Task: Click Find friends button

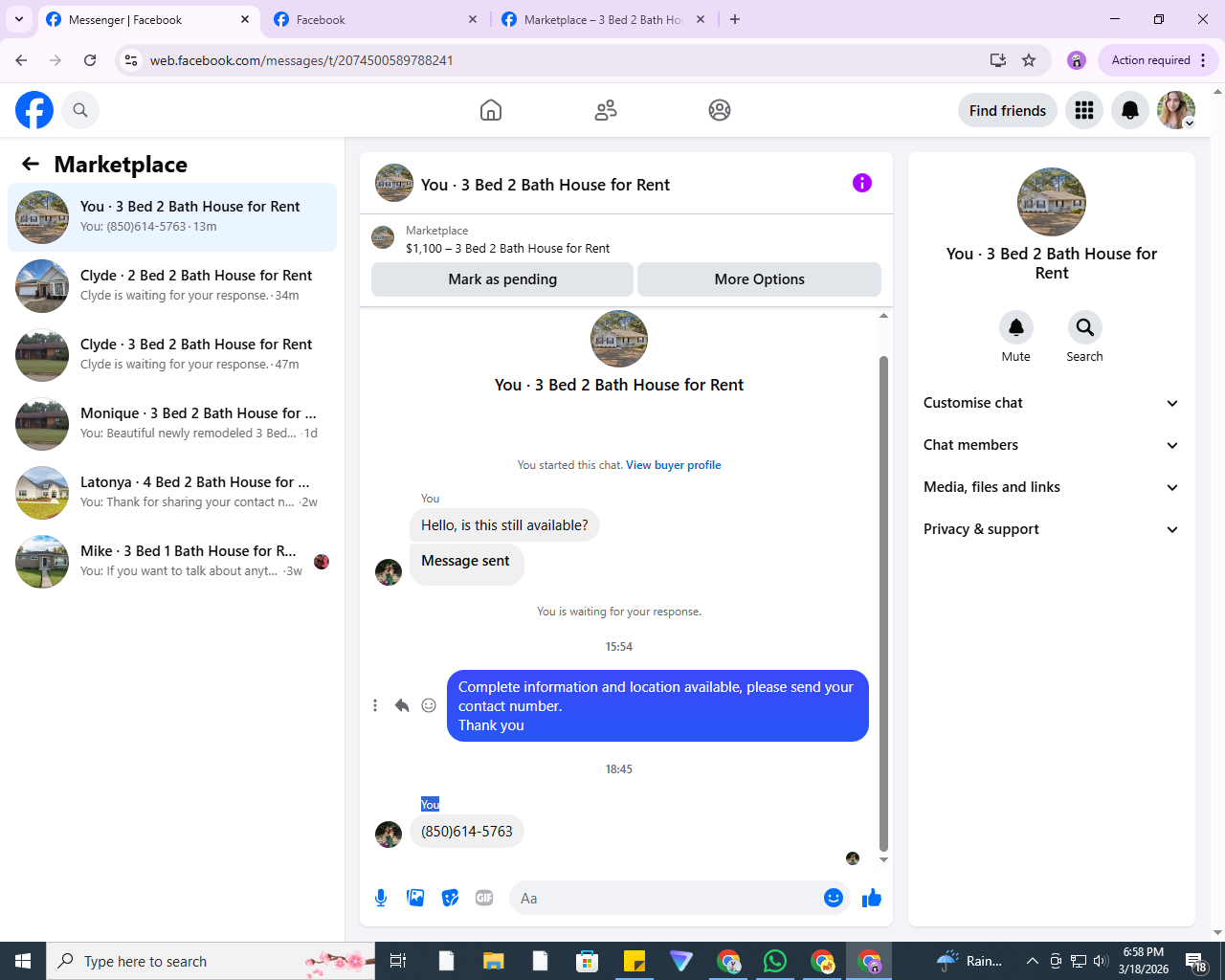Action: pyautogui.click(x=1008, y=110)
